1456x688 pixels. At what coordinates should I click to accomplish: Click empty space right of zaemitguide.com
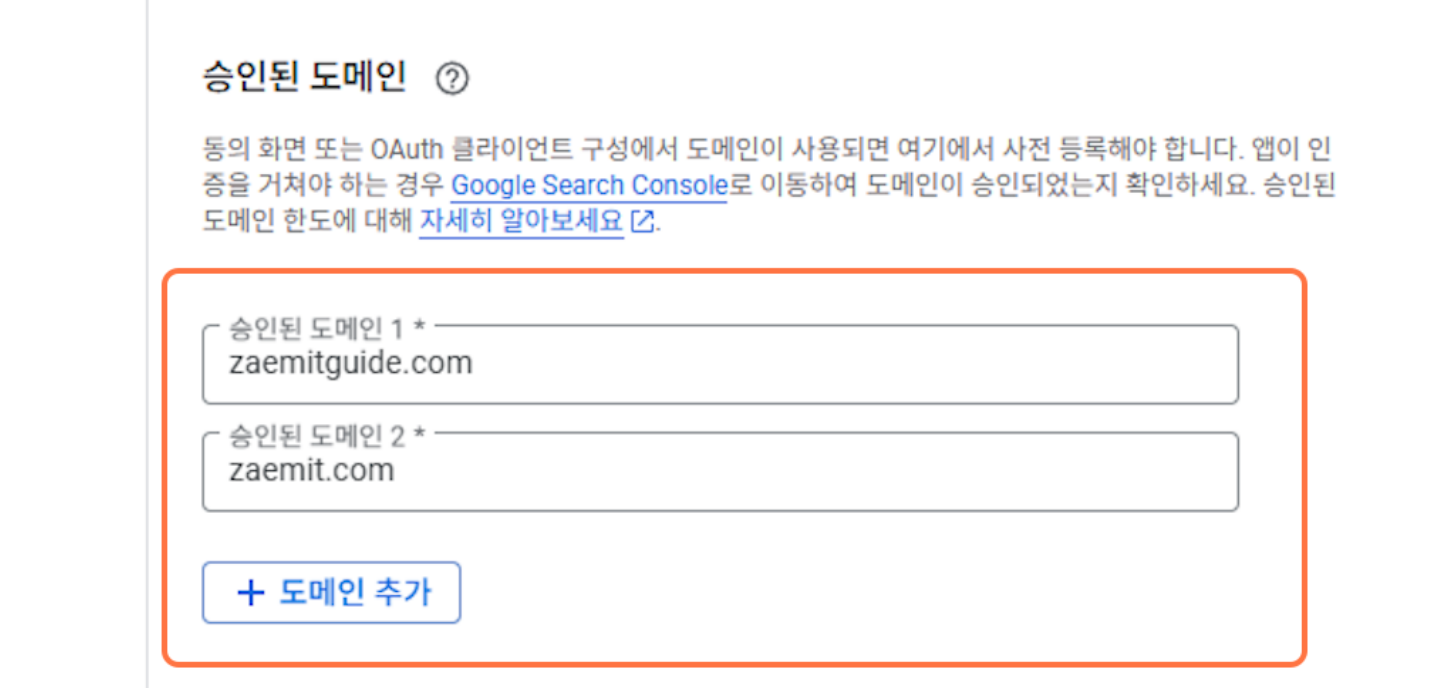(x=850, y=364)
